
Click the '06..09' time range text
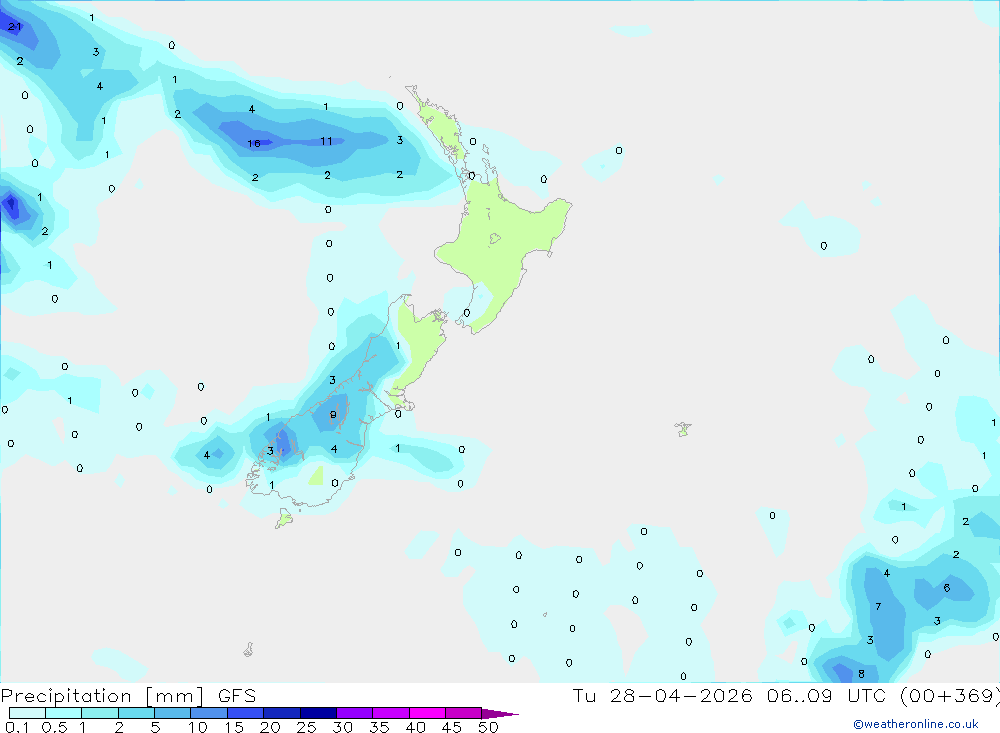coord(799,695)
